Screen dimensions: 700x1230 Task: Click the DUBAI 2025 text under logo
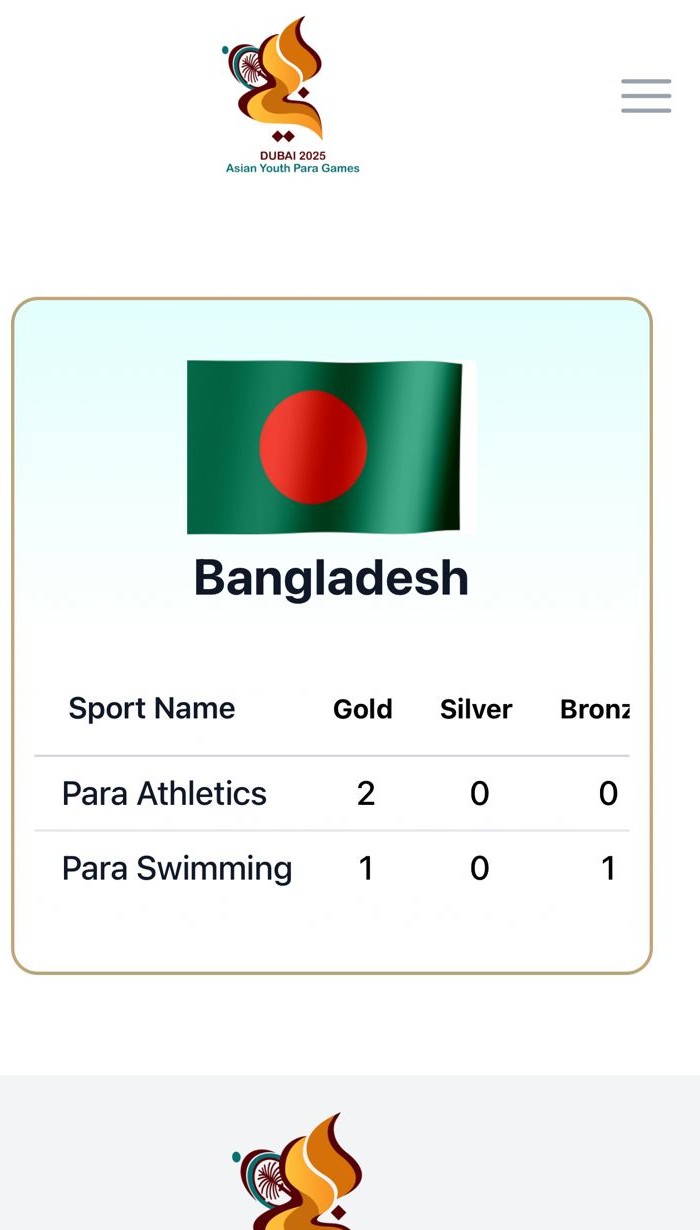[292, 156]
